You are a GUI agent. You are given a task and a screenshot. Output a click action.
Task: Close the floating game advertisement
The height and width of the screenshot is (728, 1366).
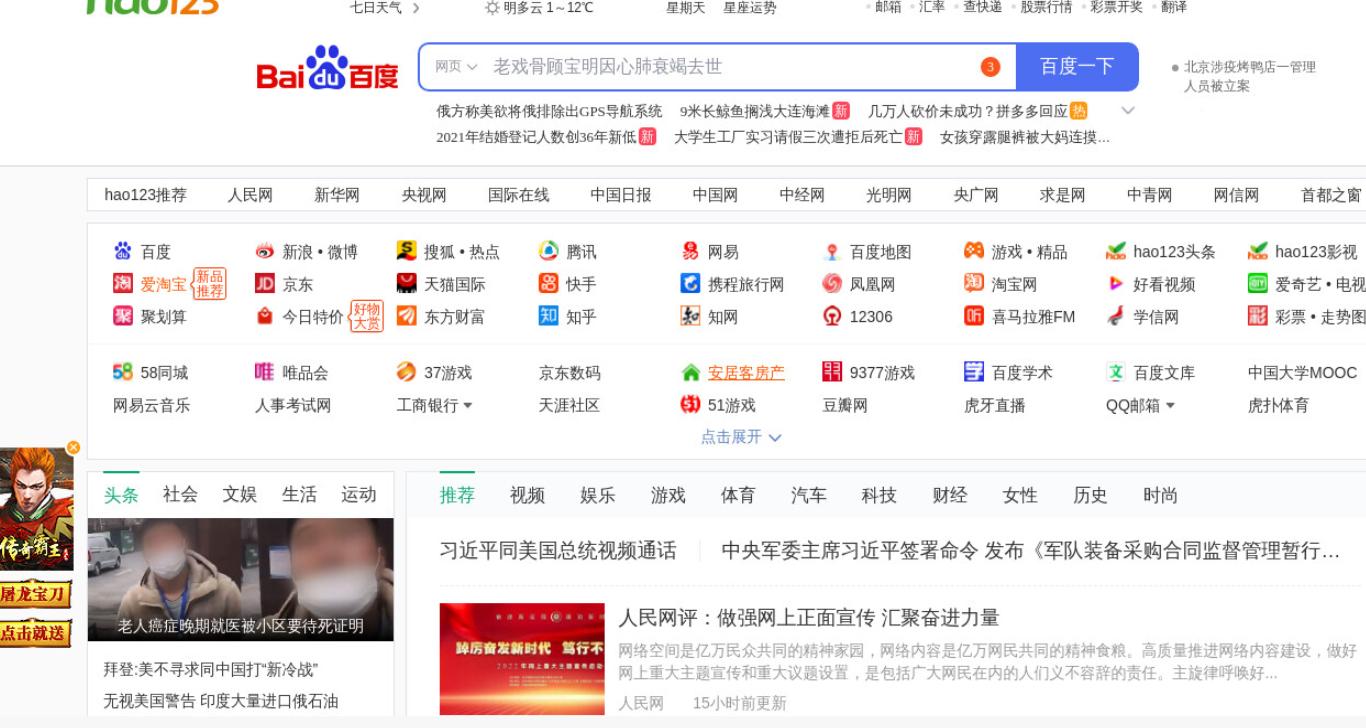(73, 448)
